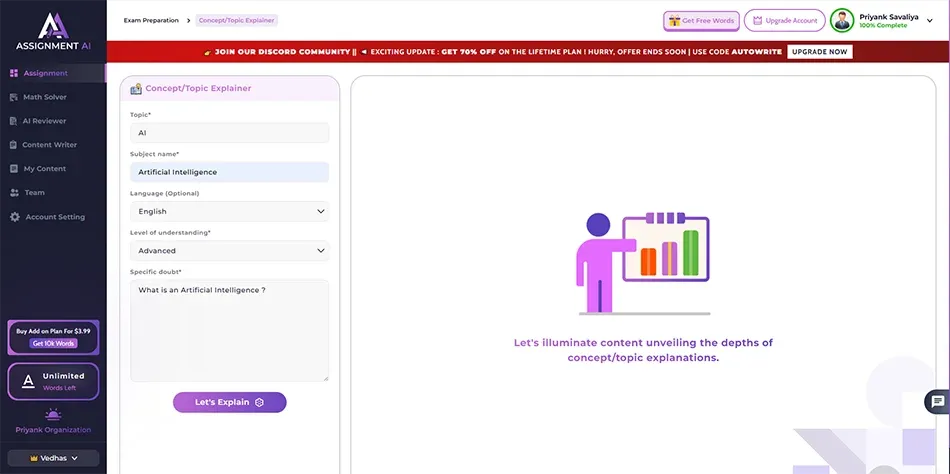This screenshot has width=950, height=474.
Task: Click the Subject name input field
Action: click(229, 172)
